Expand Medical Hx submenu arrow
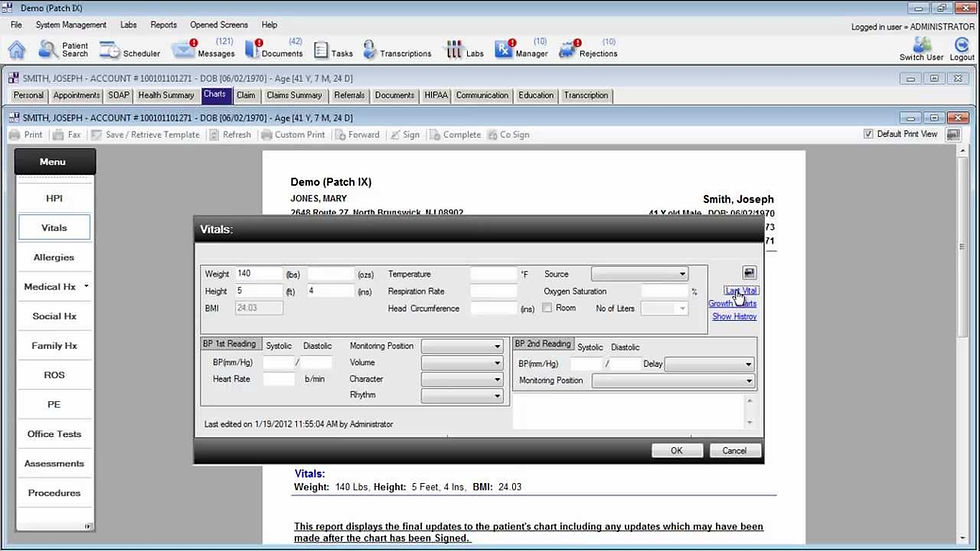Image resolution: width=980 pixels, height=551 pixels. point(86,287)
